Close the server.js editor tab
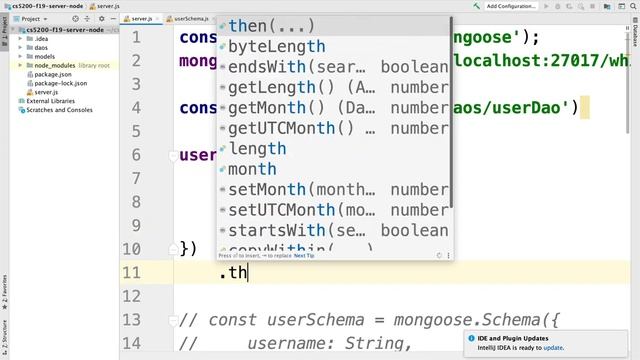 click(x=157, y=19)
